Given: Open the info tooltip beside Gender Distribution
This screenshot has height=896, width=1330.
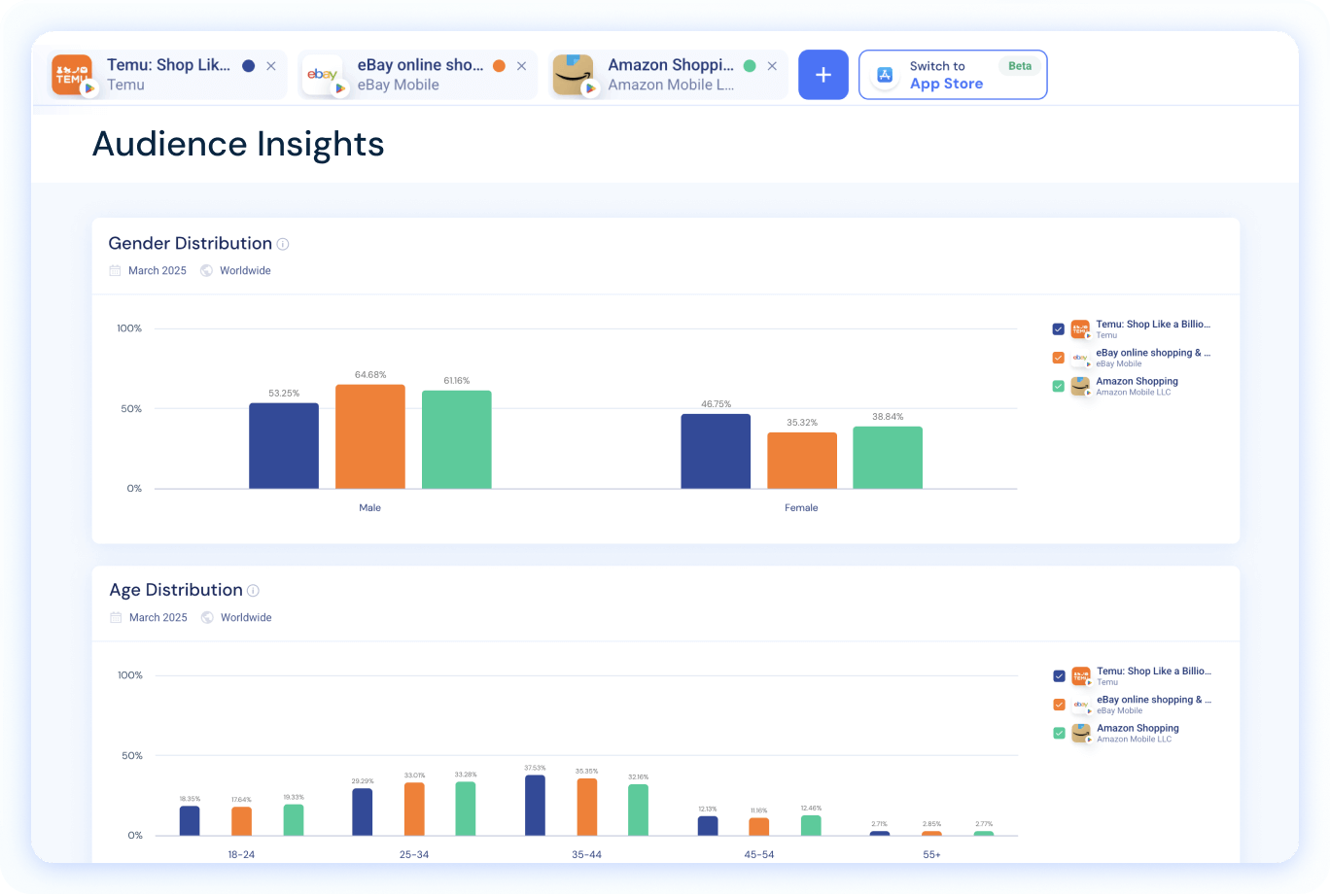Looking at the screenshot, I should point(283,244).
